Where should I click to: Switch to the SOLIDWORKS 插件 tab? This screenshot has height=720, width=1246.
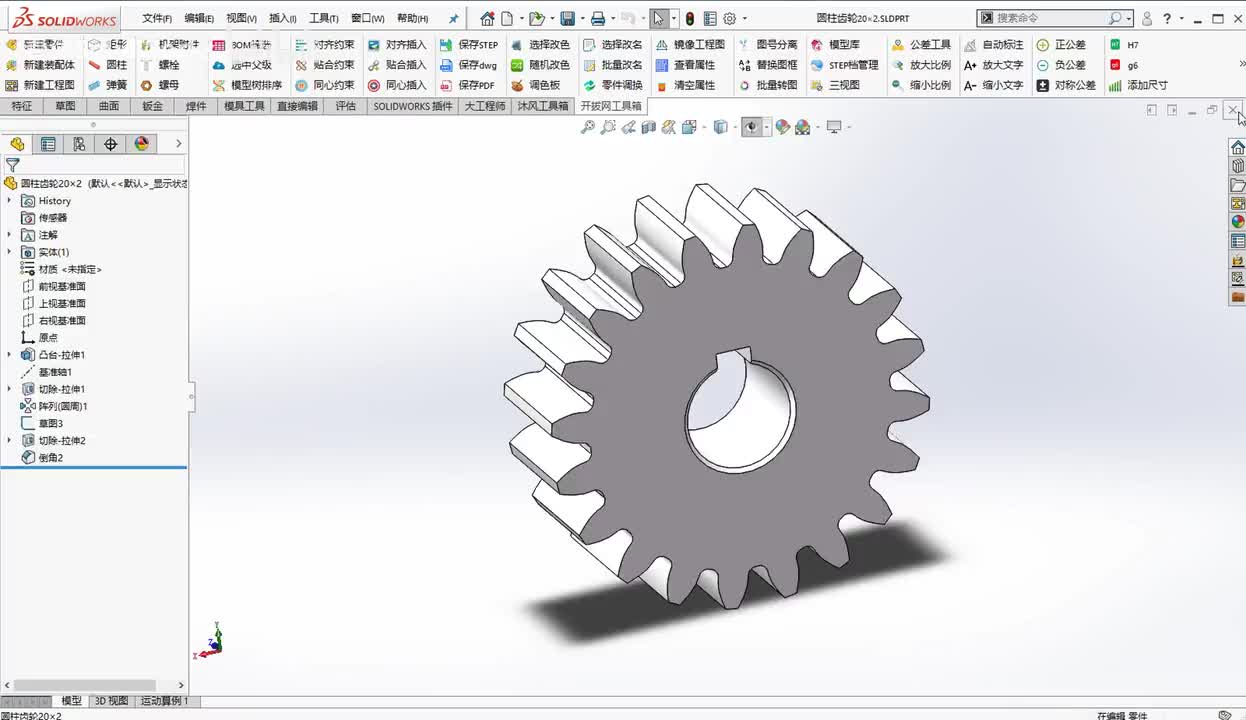(413, 106)
